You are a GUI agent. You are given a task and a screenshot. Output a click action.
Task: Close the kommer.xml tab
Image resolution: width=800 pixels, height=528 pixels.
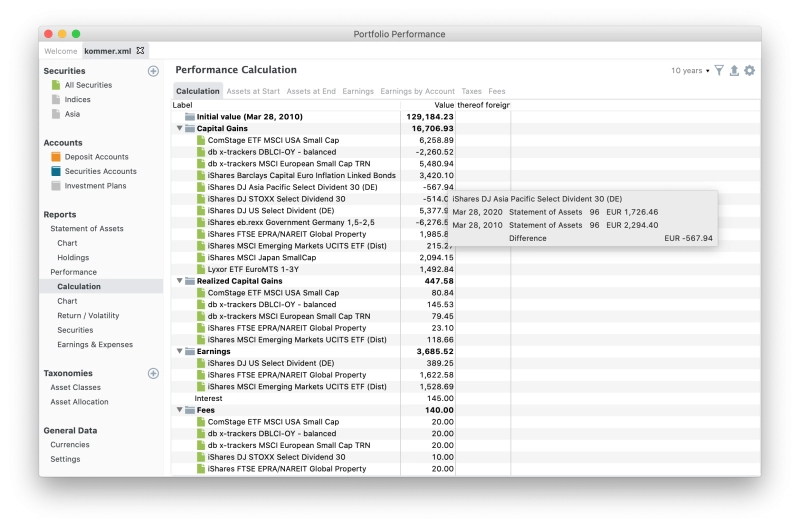140,51
